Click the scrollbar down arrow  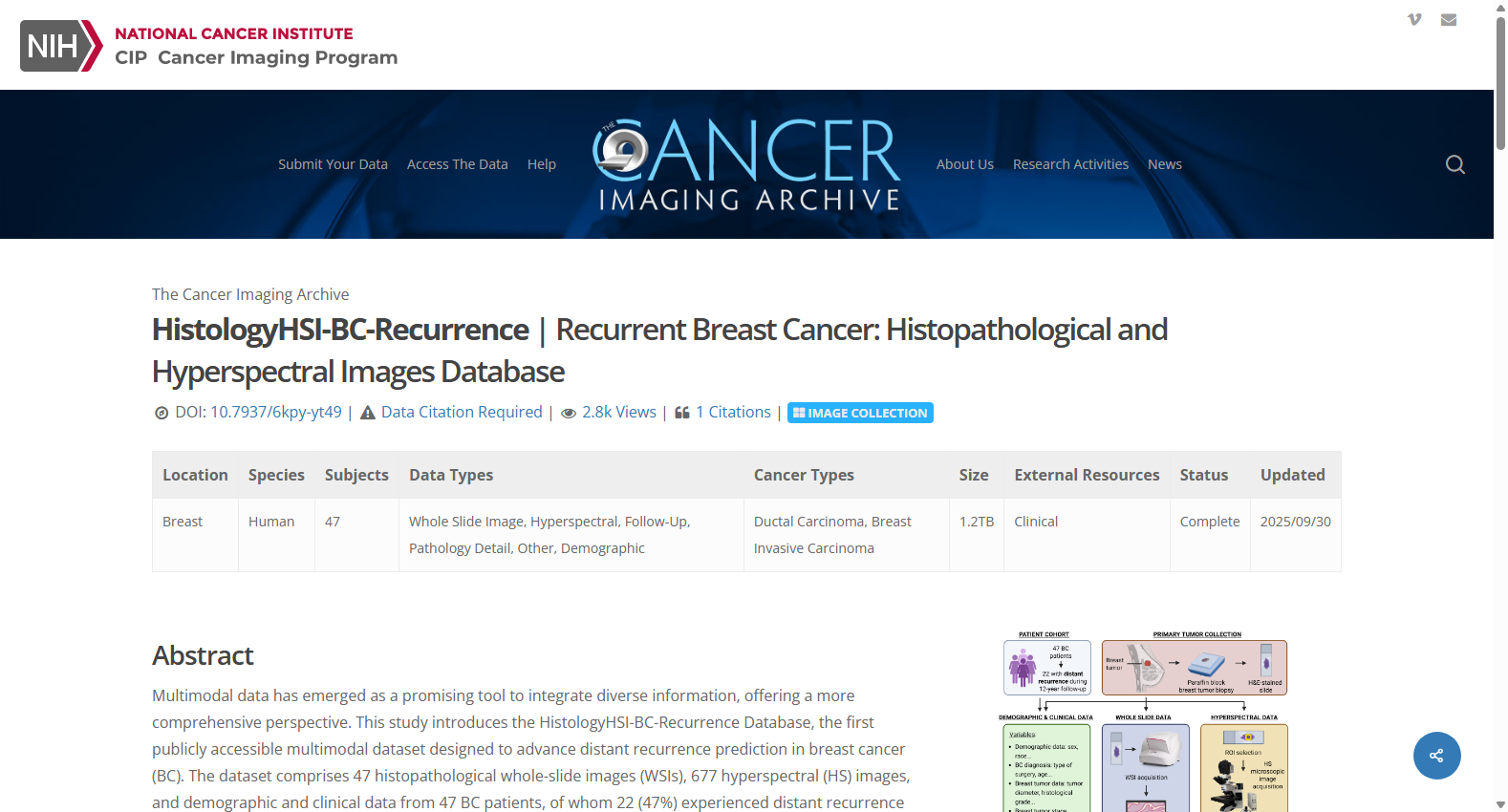pos(1500,804)
